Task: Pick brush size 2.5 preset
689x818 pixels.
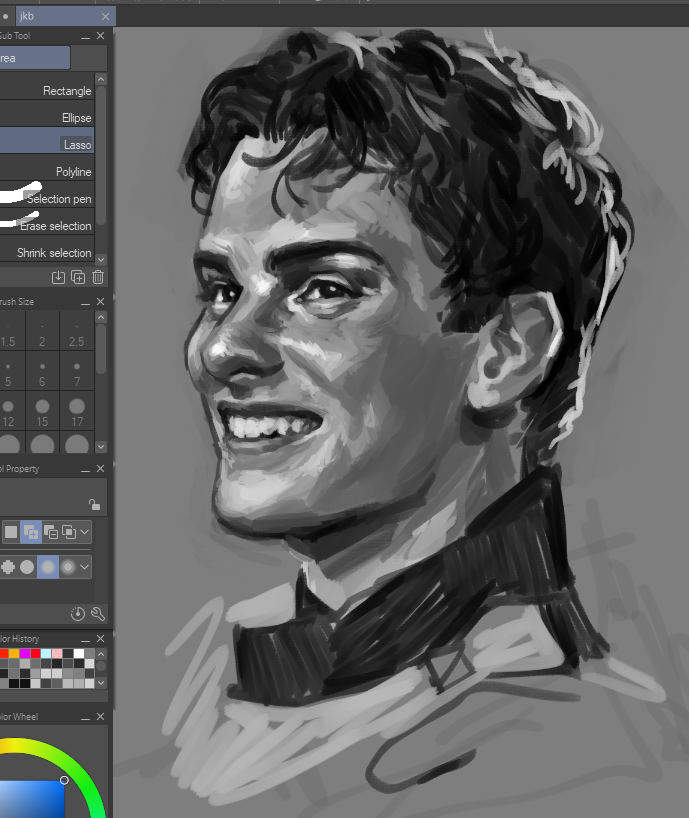Action: coord(77,331)
